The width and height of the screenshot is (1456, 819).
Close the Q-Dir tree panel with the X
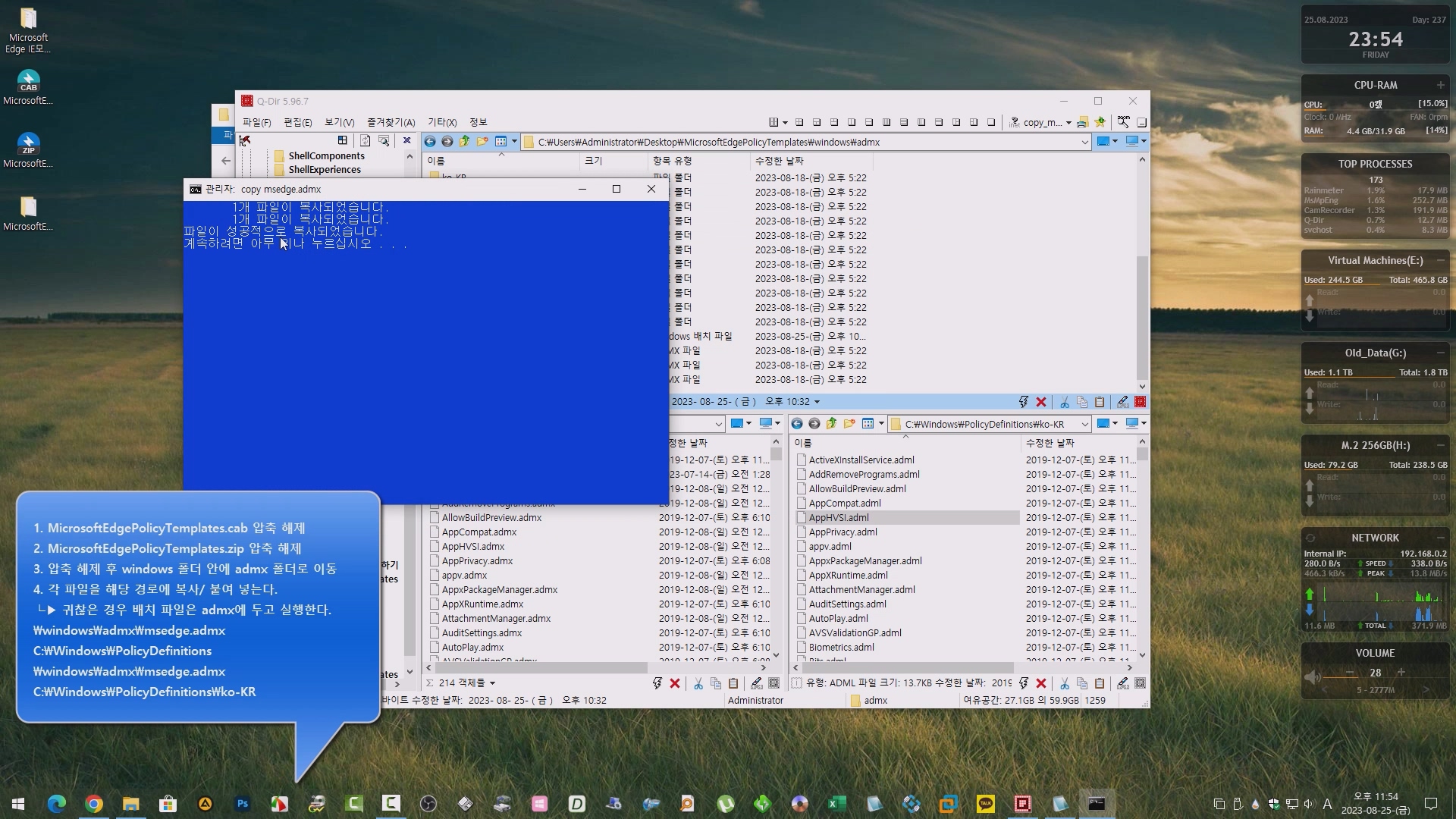pos(406,140)
